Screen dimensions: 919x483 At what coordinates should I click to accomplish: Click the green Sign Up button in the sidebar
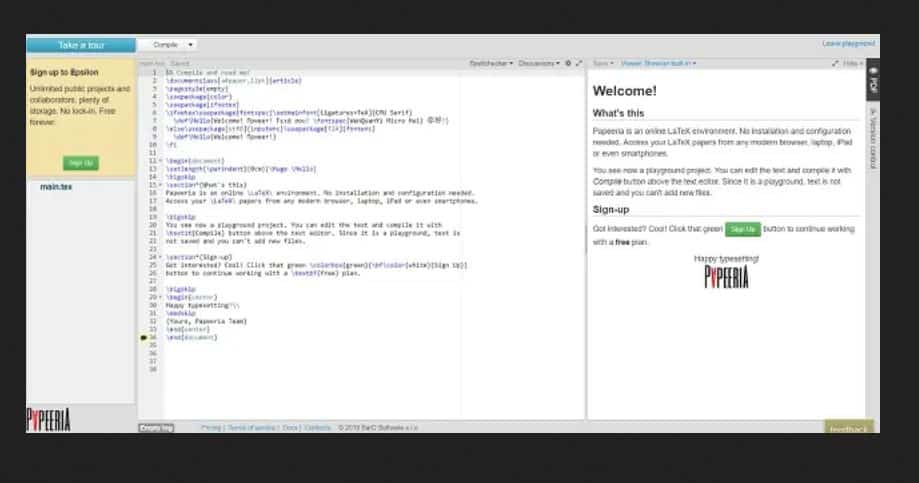pos(81,163)
